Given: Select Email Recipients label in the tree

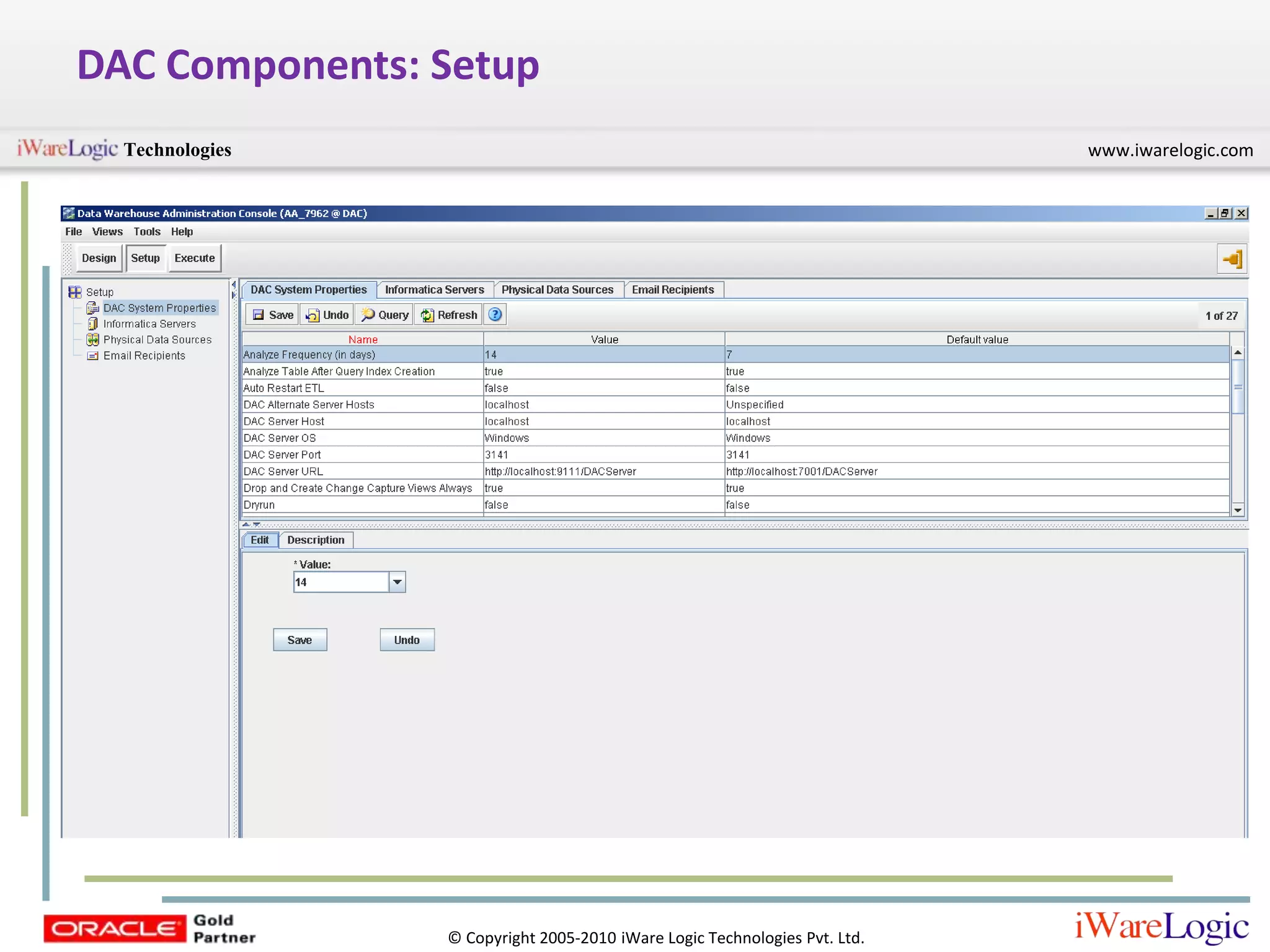Looking at the screenshot, I should pos(144,356).
